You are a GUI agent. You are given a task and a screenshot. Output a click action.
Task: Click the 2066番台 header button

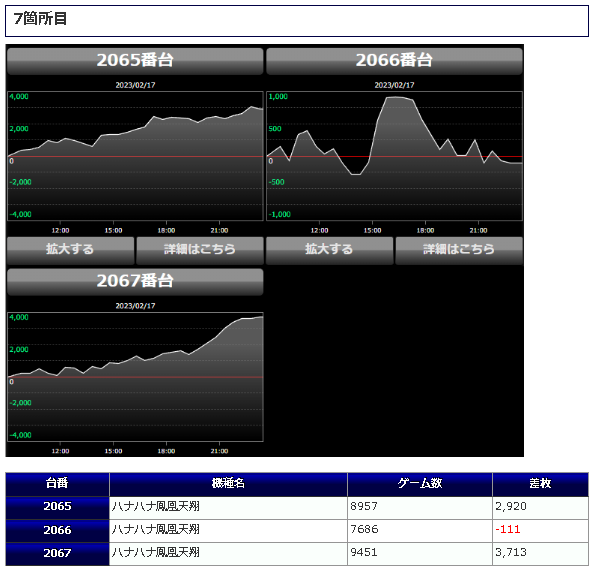click(x=394, y=60)
